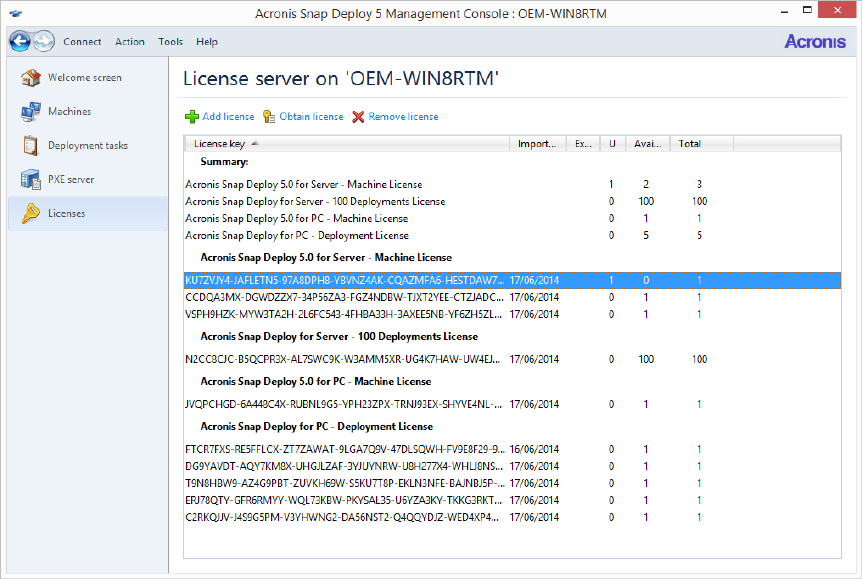Select the PXE server sidebar icon
Viewport: 862px width, 579px height.
[x=30, y=180]
